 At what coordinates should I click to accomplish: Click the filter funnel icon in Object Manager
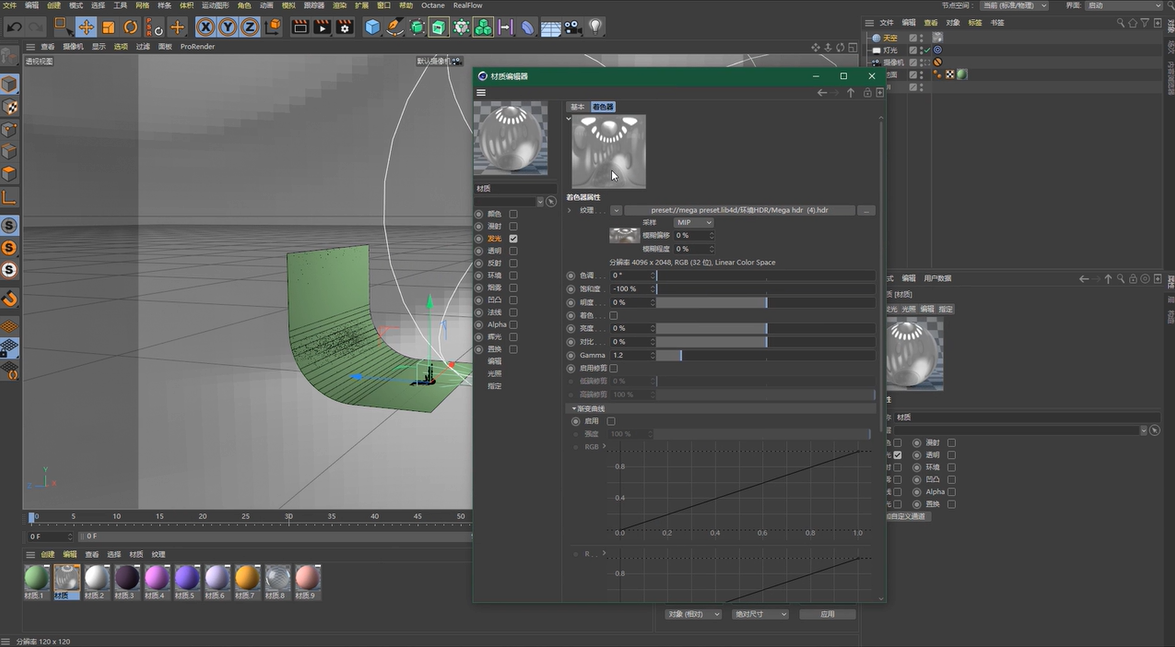coord(1144,22)
